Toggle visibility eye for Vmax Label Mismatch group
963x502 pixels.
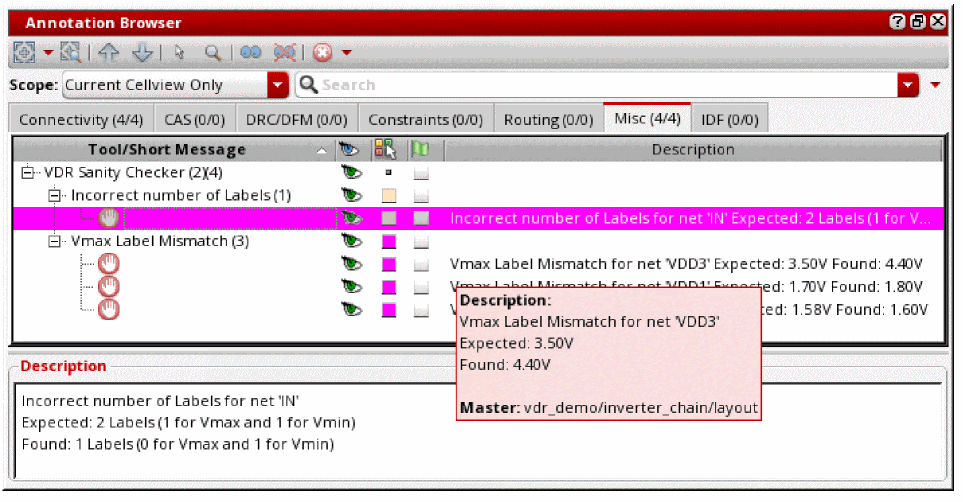coord(351,241)
